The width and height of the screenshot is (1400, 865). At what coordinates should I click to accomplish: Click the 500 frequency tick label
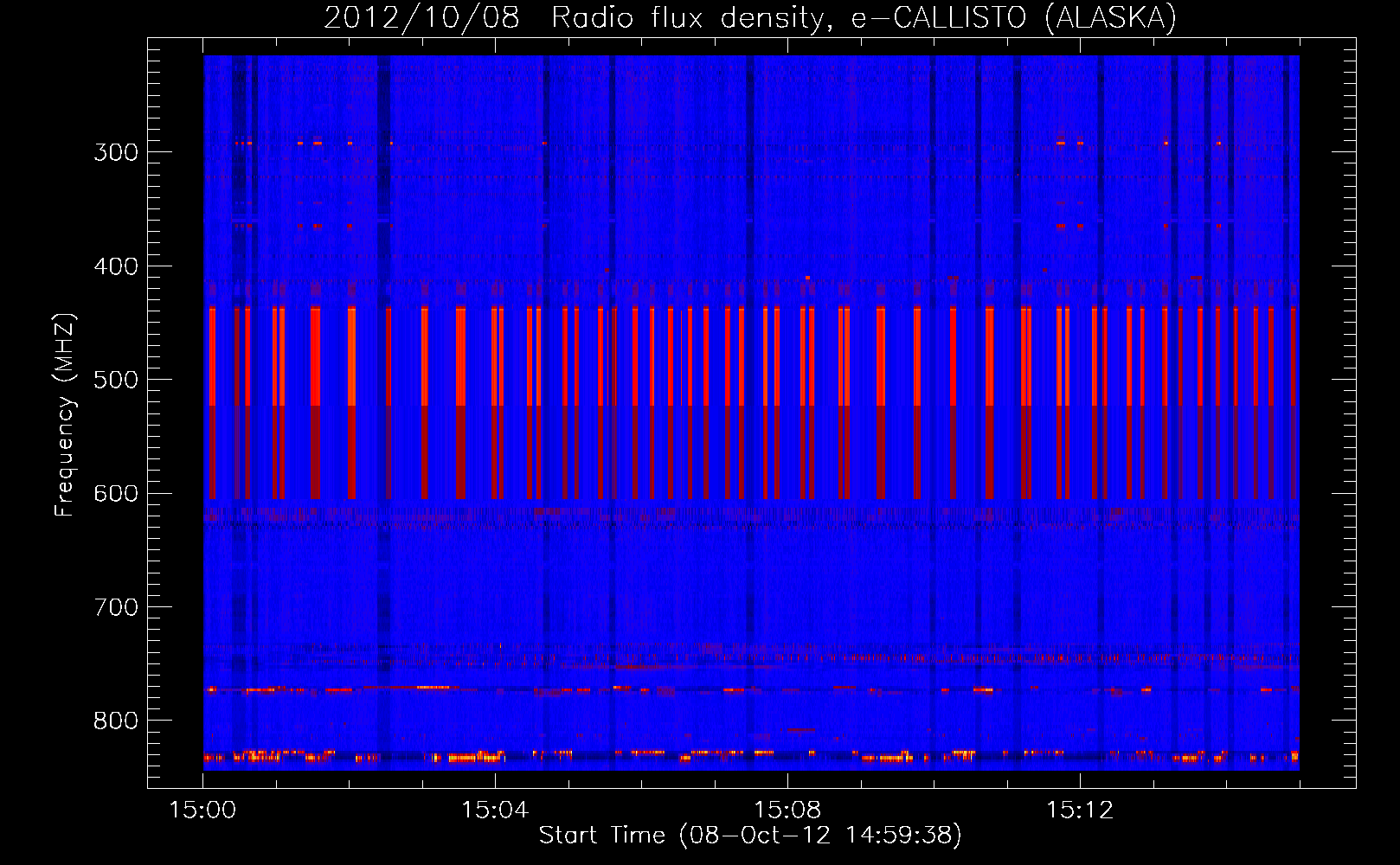[116, 380]
